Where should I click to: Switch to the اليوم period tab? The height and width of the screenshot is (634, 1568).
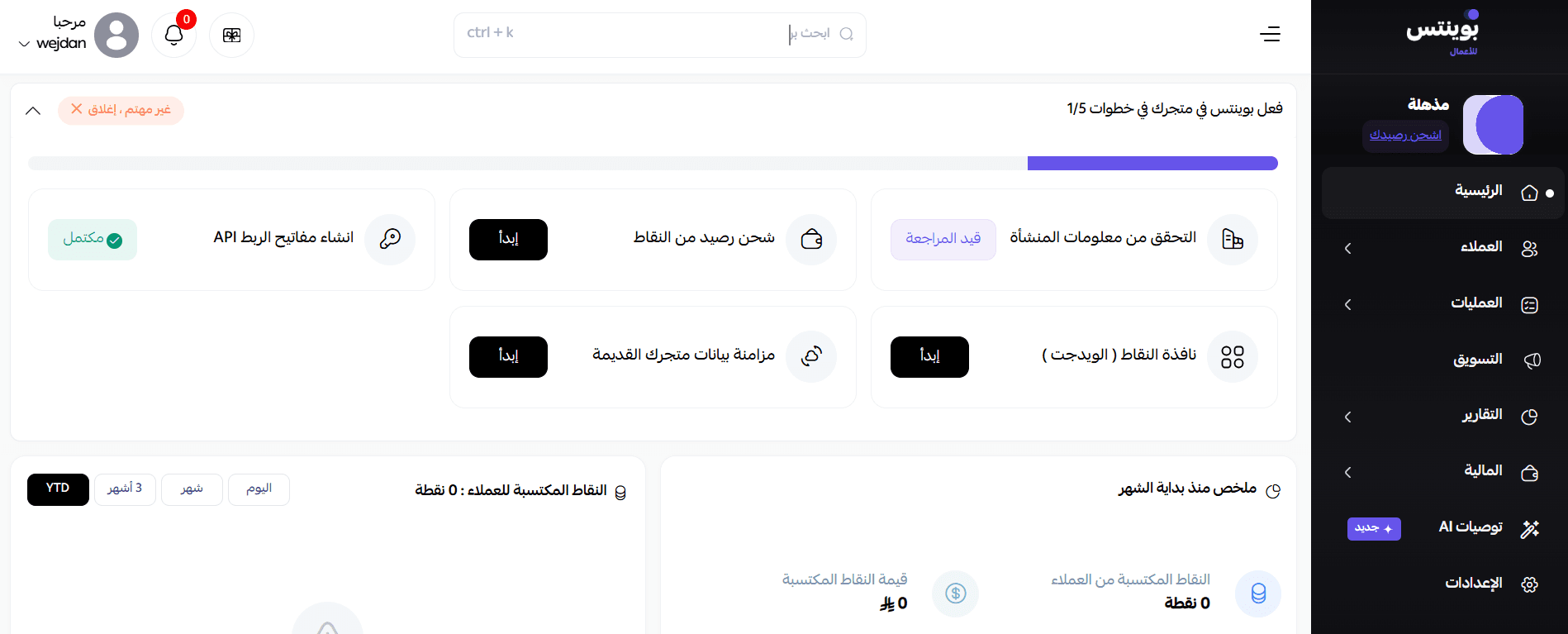click(x=259, y=489)
